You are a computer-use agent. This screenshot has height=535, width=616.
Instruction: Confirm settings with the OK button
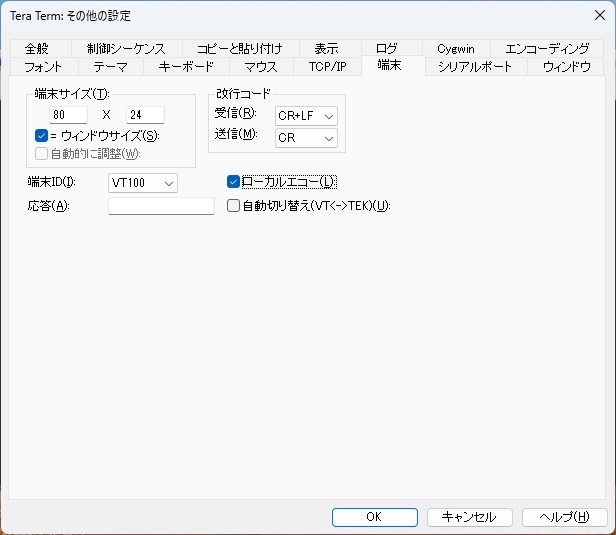[375, 517]
